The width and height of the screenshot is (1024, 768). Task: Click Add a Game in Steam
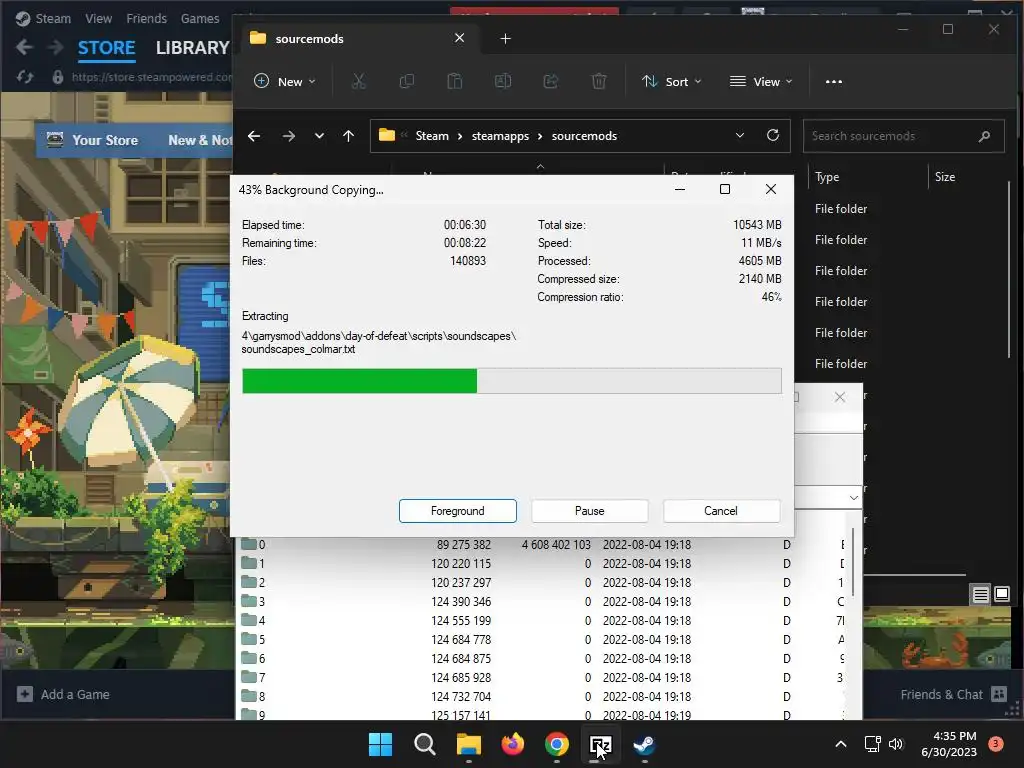pos(63,694)
